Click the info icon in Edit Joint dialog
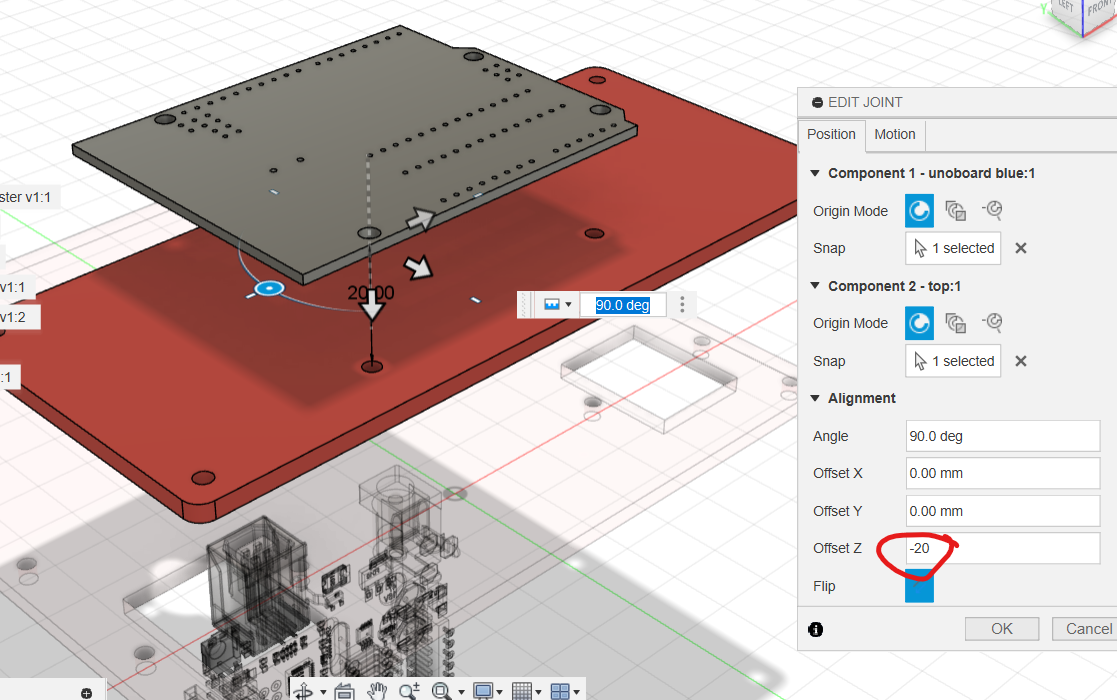 tap(816, 629)
